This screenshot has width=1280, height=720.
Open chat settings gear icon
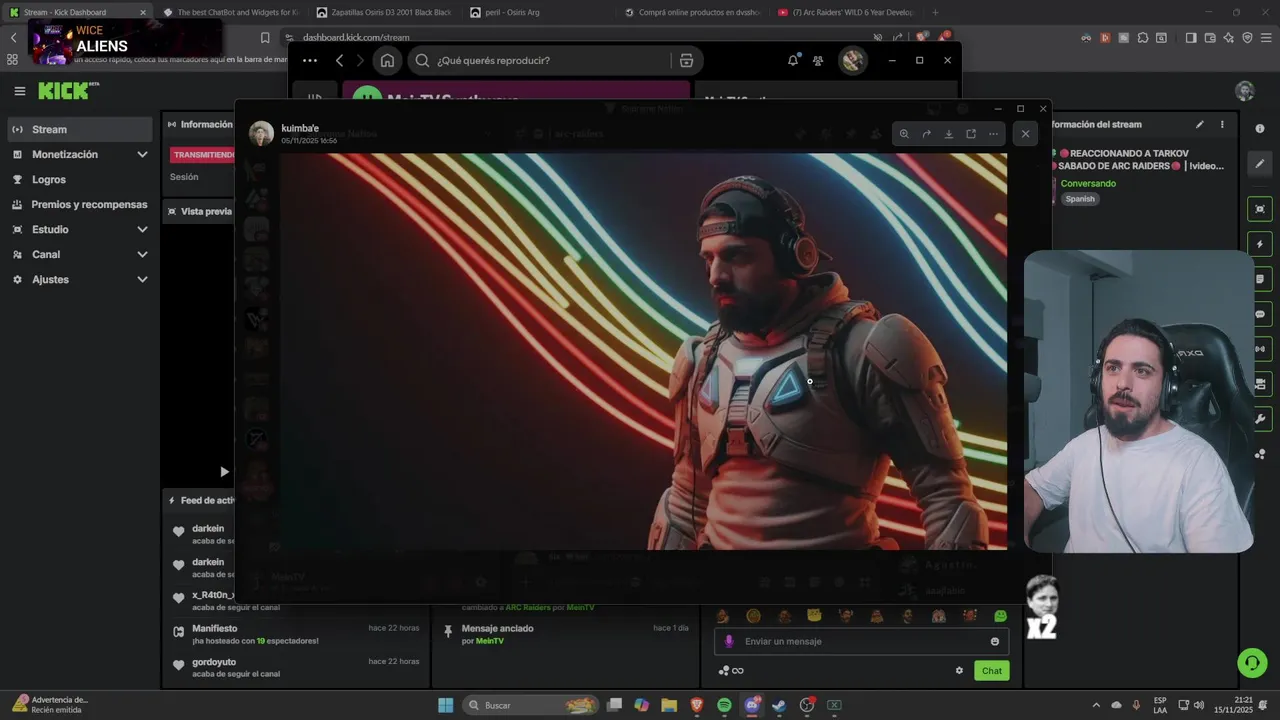[x=959, y=671]
